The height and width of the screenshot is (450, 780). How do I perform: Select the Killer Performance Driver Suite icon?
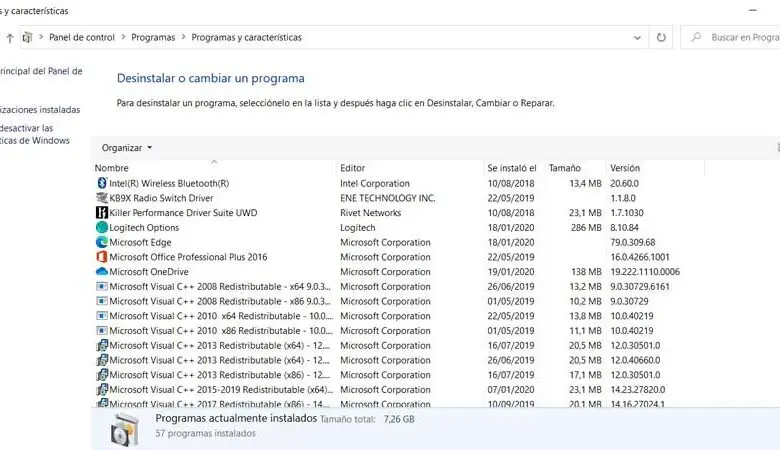(101, 213)
